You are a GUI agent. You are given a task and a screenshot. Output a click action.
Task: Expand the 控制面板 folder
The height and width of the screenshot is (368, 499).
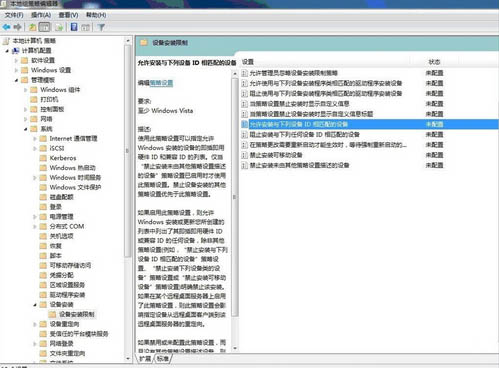[25, 109]
